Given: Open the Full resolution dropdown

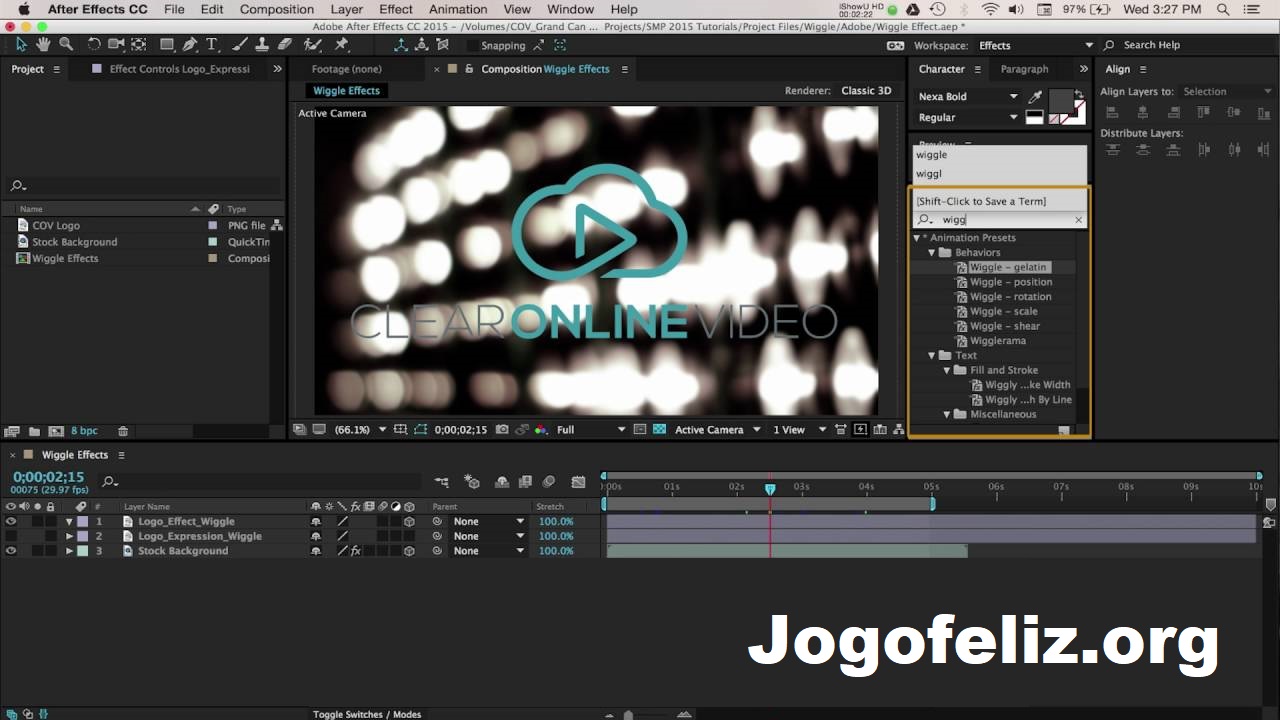Looking at the screenshot, I should (x=590, y=430).
